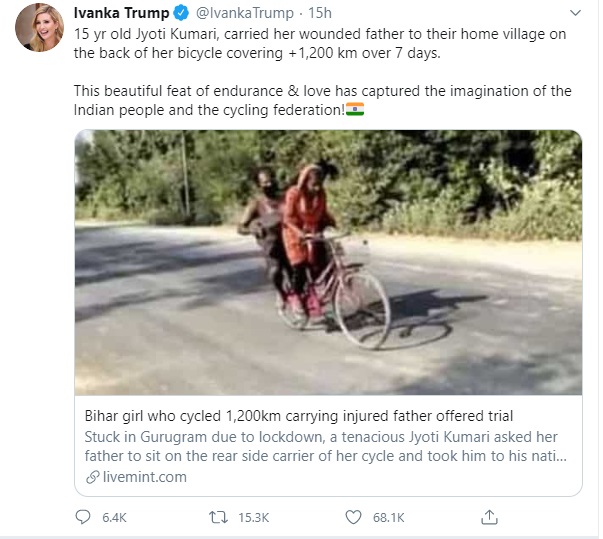Image resolution: width=603 pixels, height=539 pixels.
Task: Click the livemint.com source link
Action: pos(145,477)
